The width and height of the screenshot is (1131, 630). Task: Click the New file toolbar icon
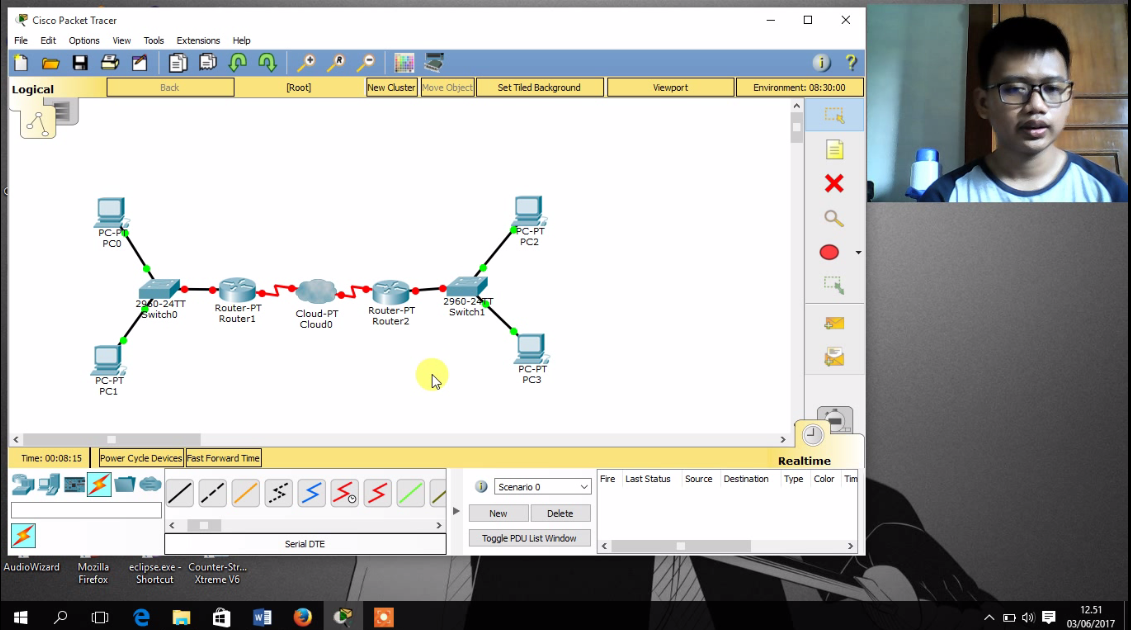click(21, 64)
